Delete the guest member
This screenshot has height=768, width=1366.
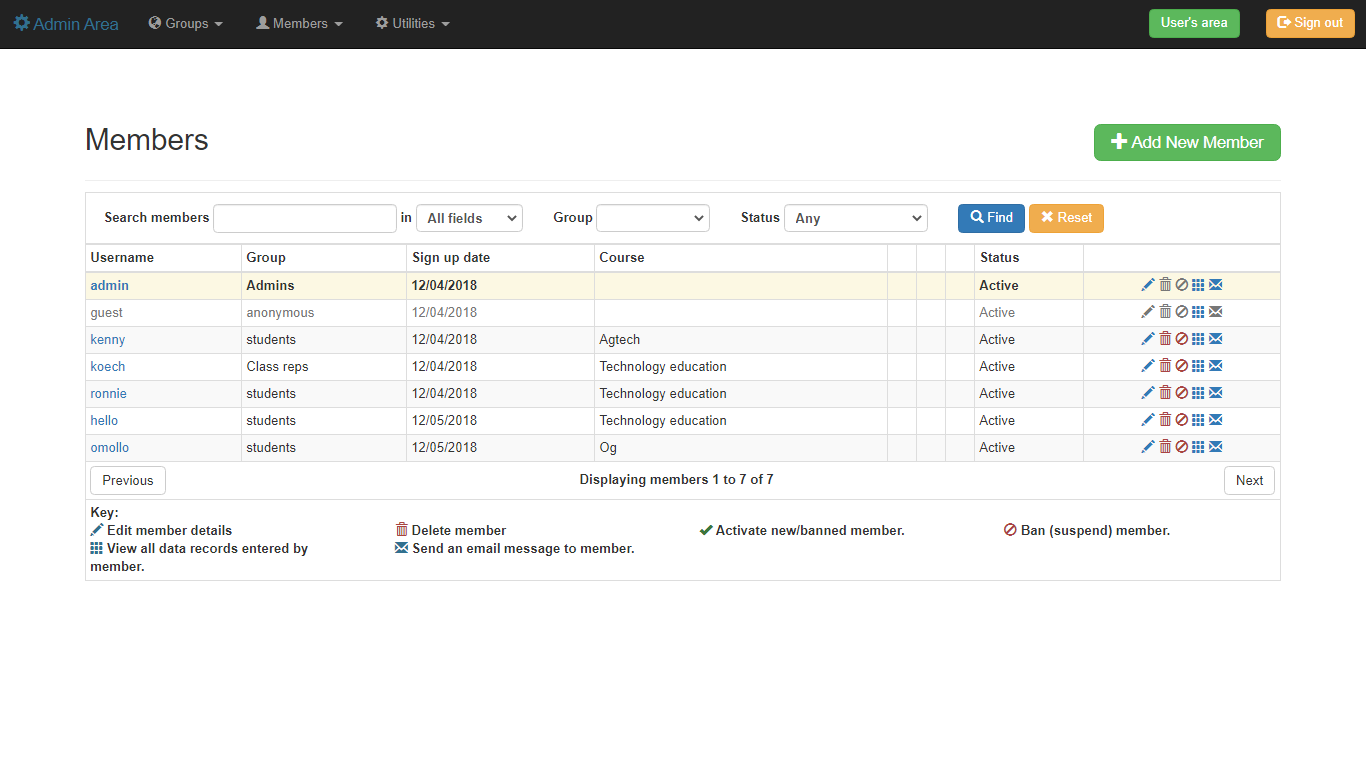point(1165,311)
